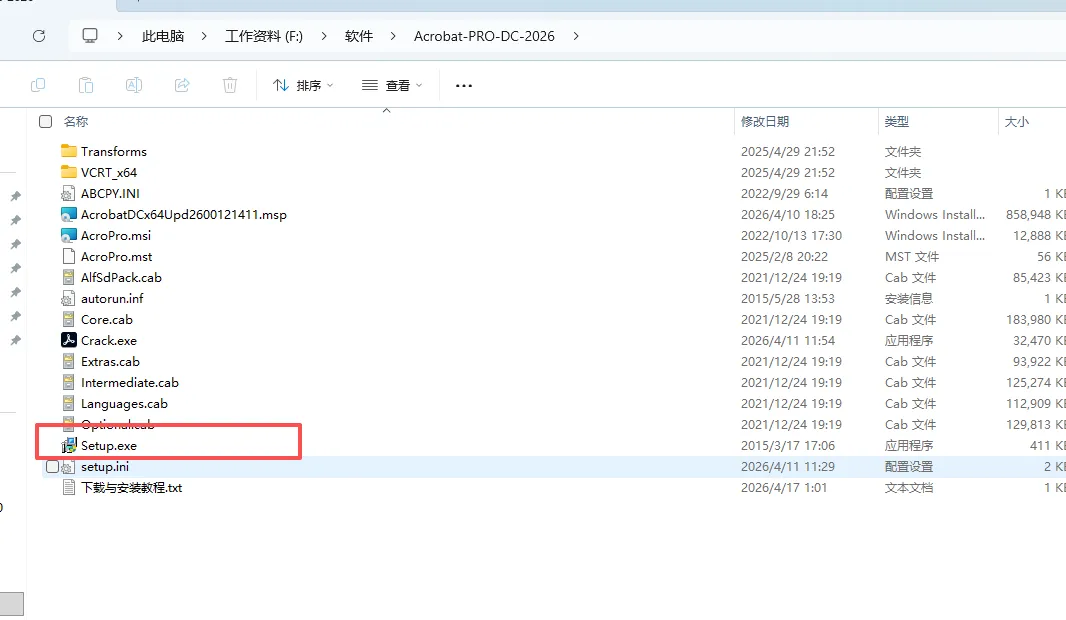Click the Extras.cab archive icon
Viewport: 1066px width, 620px height.
tap(68, 362)
